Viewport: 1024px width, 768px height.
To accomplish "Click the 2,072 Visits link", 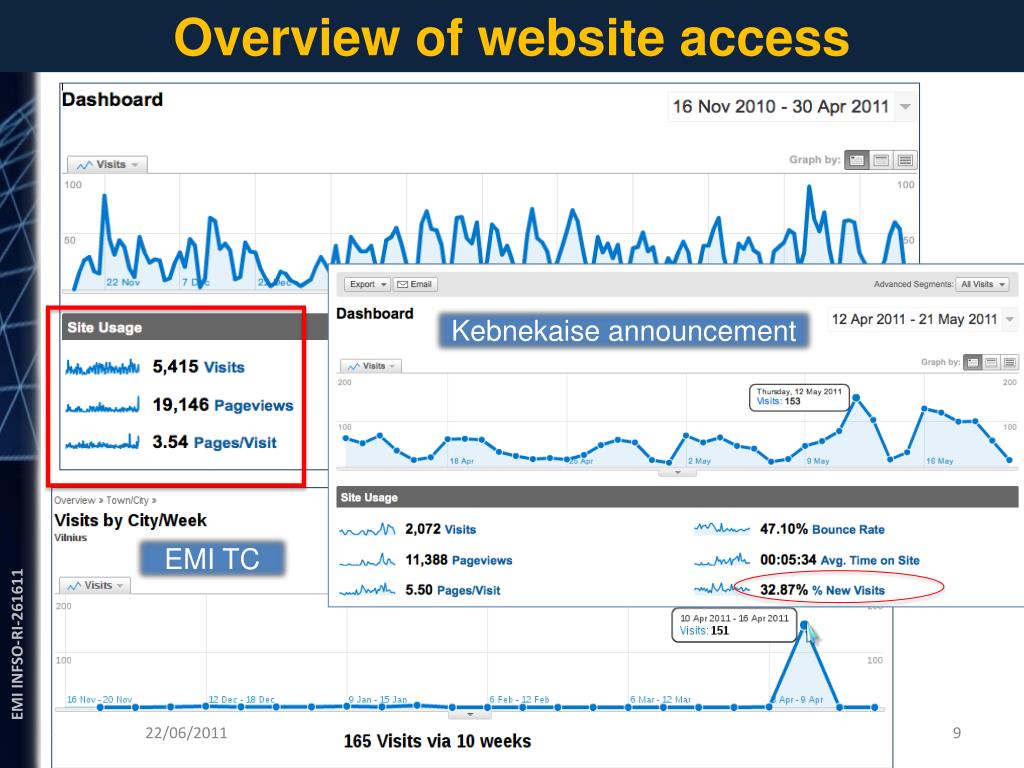I will (x=440, y=529).
